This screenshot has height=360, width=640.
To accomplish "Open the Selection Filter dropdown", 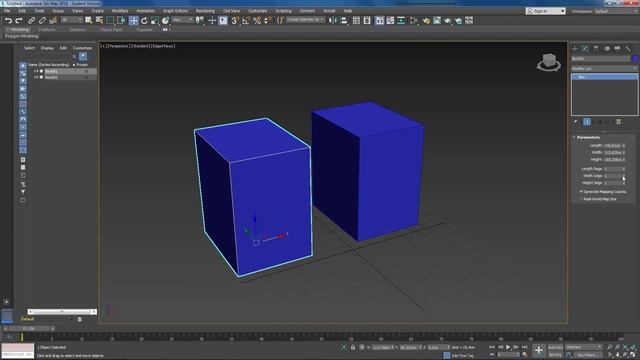I will 71,20.
